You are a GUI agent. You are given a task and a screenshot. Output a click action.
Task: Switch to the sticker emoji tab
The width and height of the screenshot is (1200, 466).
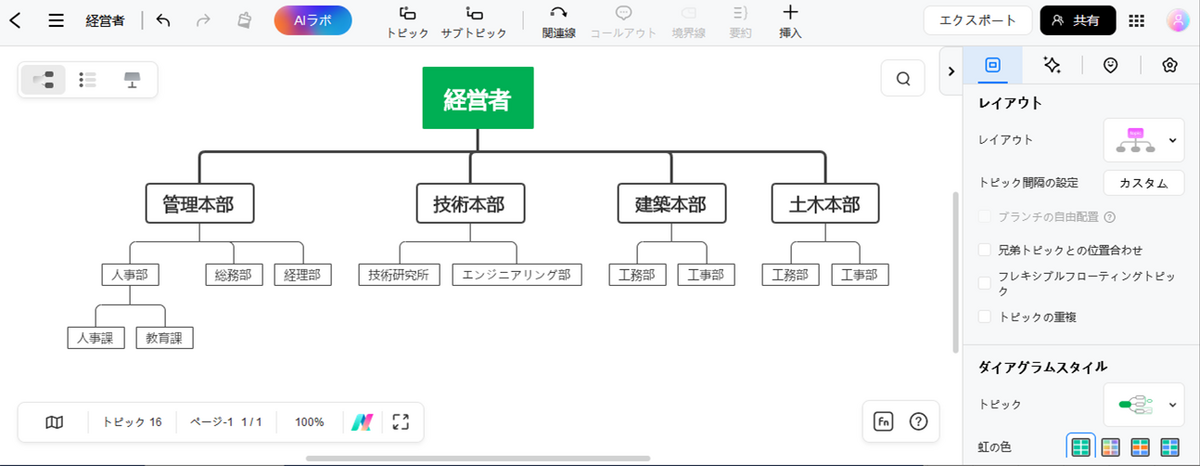coord(1110,65)
